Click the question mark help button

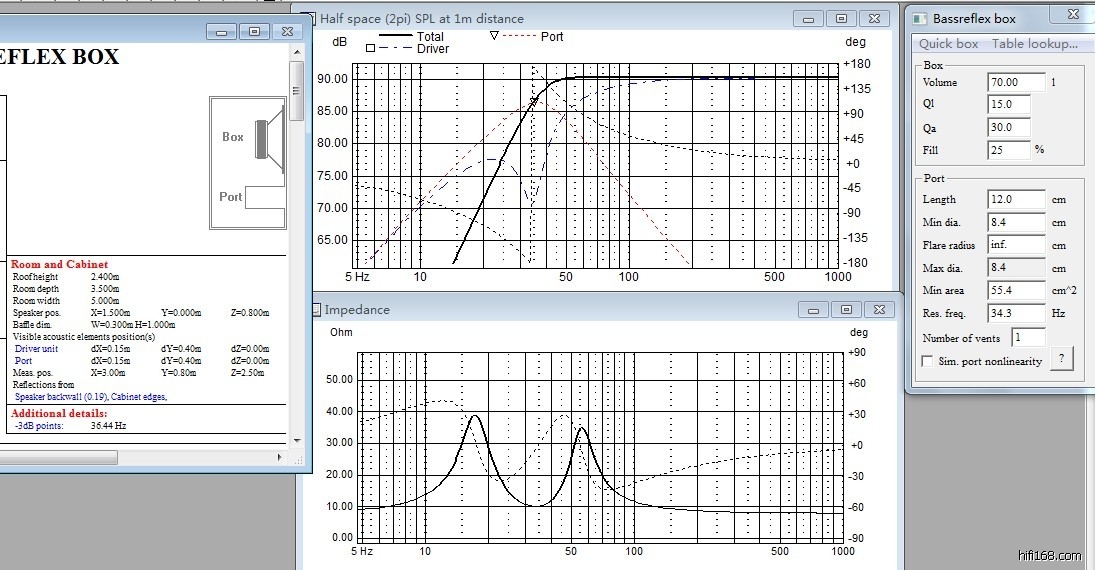coord(1060,359)
